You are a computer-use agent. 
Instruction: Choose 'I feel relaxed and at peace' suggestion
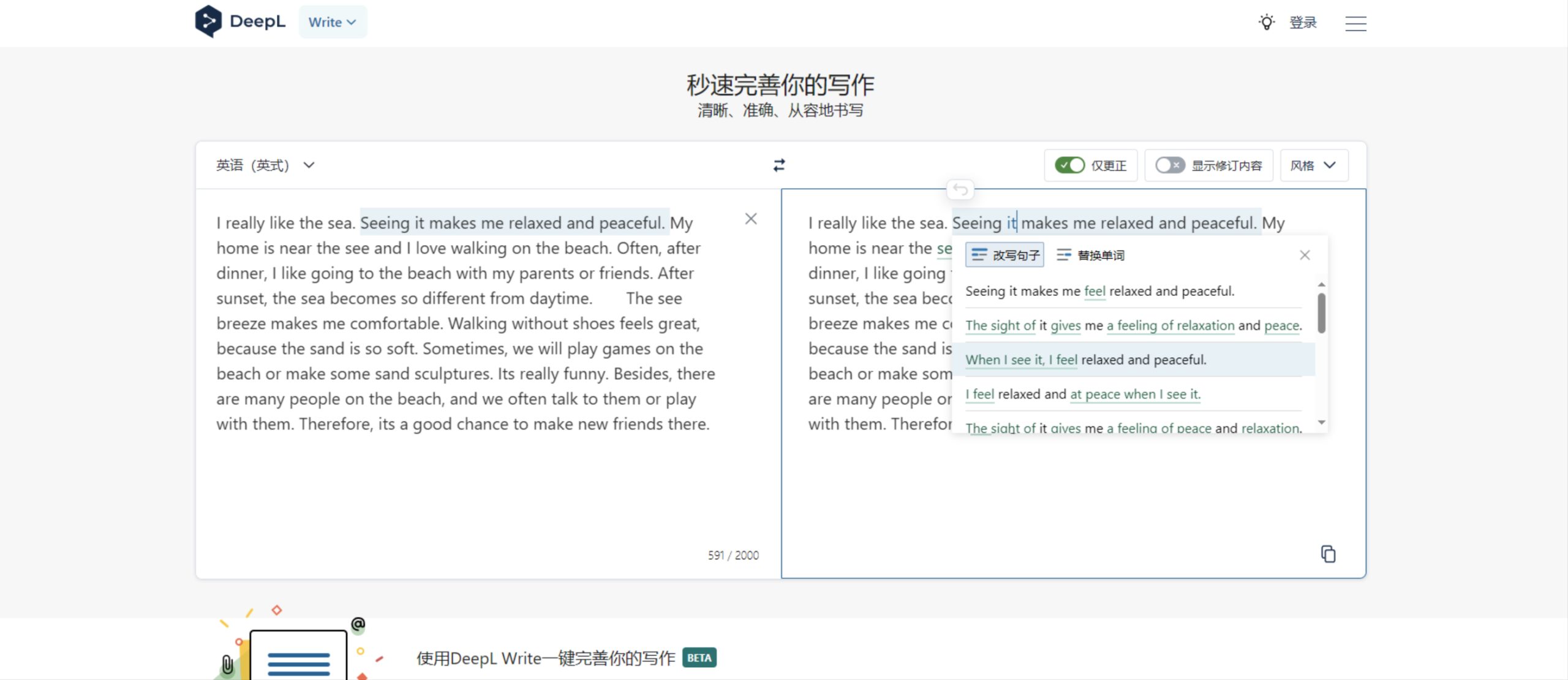pos(1133,394)
